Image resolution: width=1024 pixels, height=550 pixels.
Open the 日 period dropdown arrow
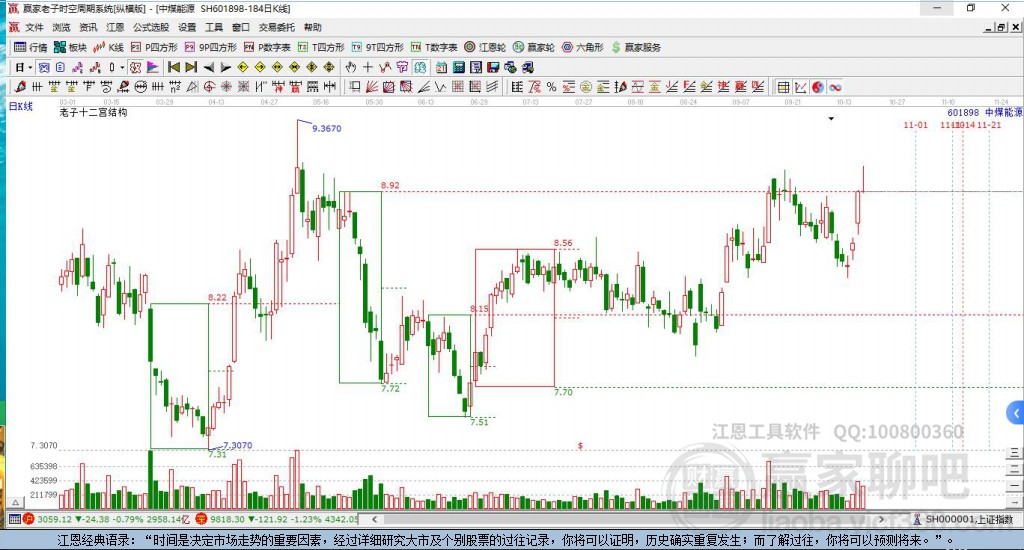30,67
